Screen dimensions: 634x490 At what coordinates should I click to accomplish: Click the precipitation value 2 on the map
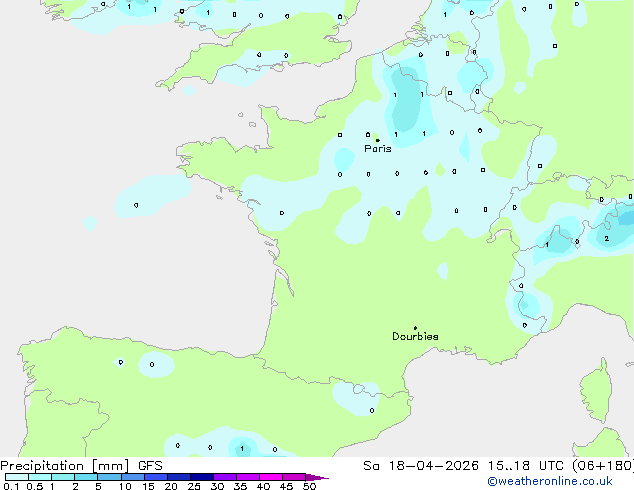tap(607, 239)
